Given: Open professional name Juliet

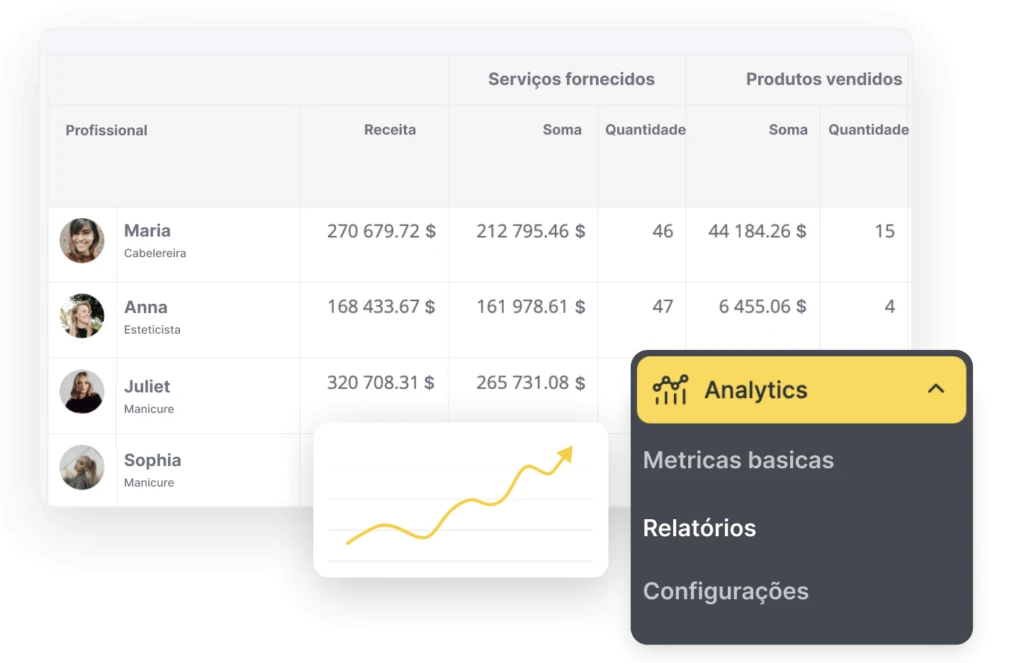Looking at the screenshot, I should [147, 386].
